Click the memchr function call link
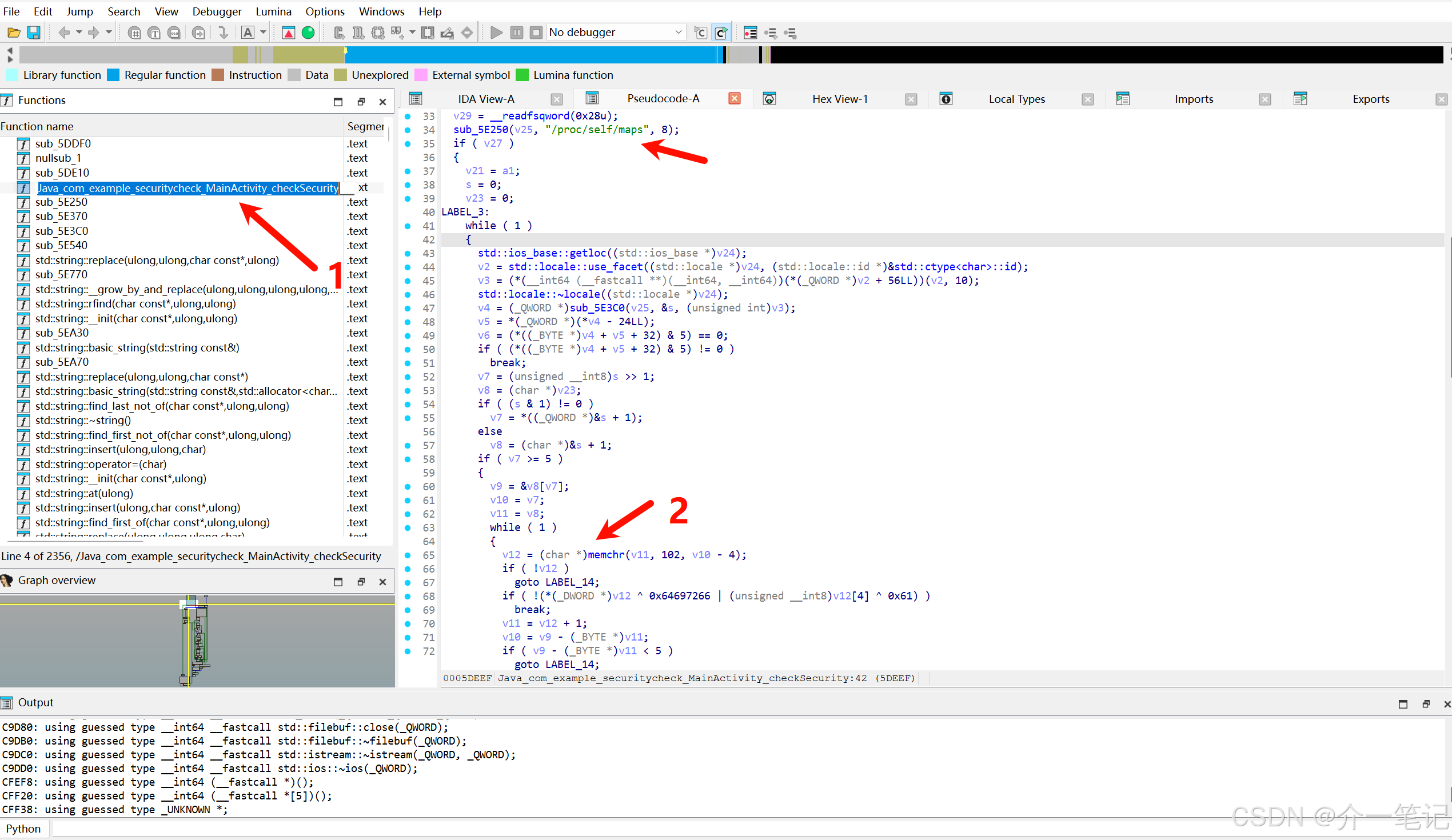The image size is (1452, 840). coord(605,555)
